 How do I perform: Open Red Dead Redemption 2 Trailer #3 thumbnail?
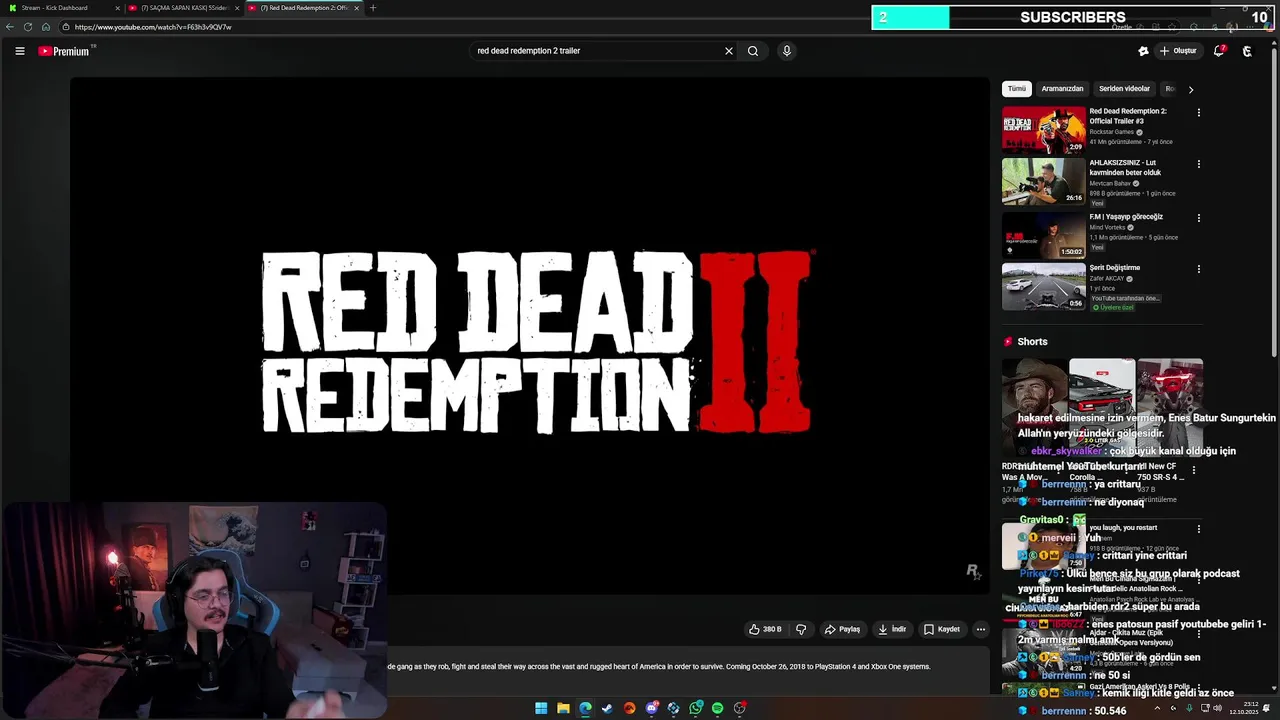click(1043, 130)
